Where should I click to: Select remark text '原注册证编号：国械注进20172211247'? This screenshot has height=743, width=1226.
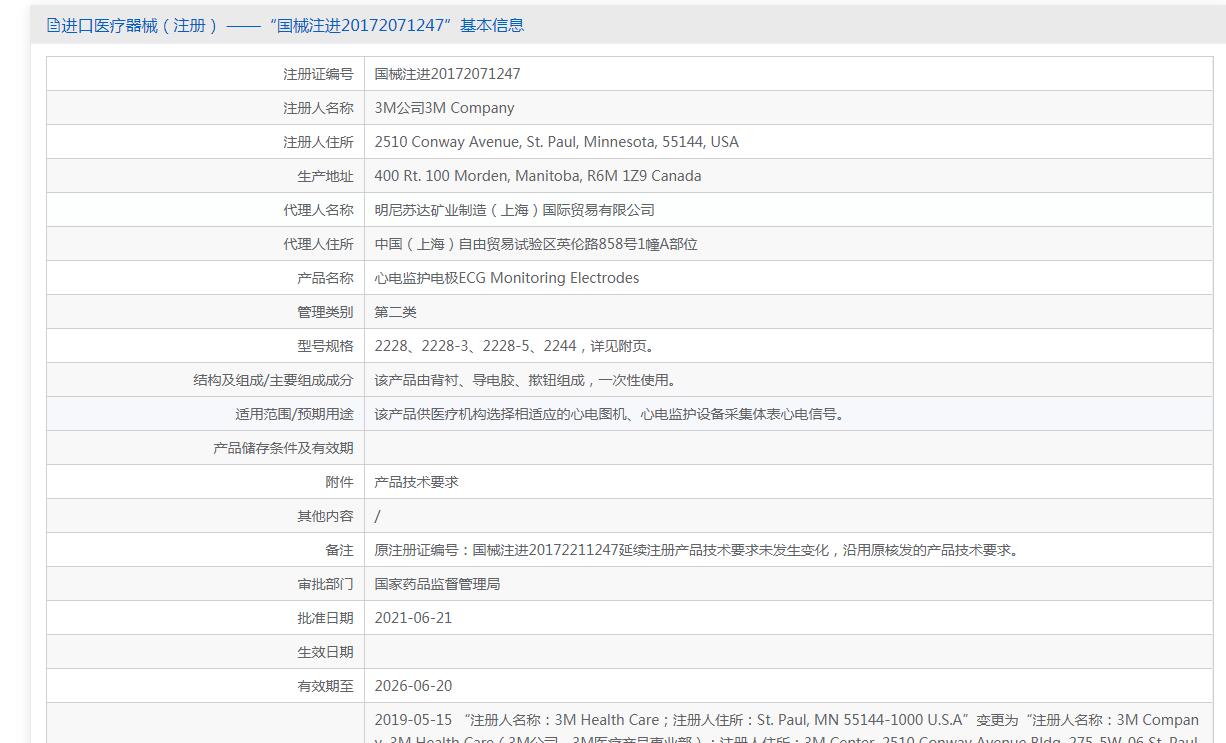[x=497, y=550]
